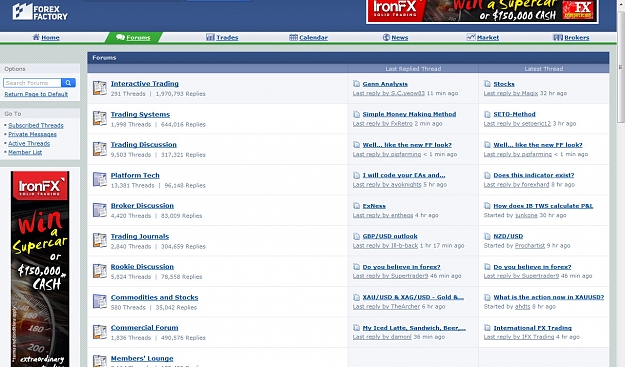
Task: Open the Gann Analysis thread
Action: [x=385, y=84]
